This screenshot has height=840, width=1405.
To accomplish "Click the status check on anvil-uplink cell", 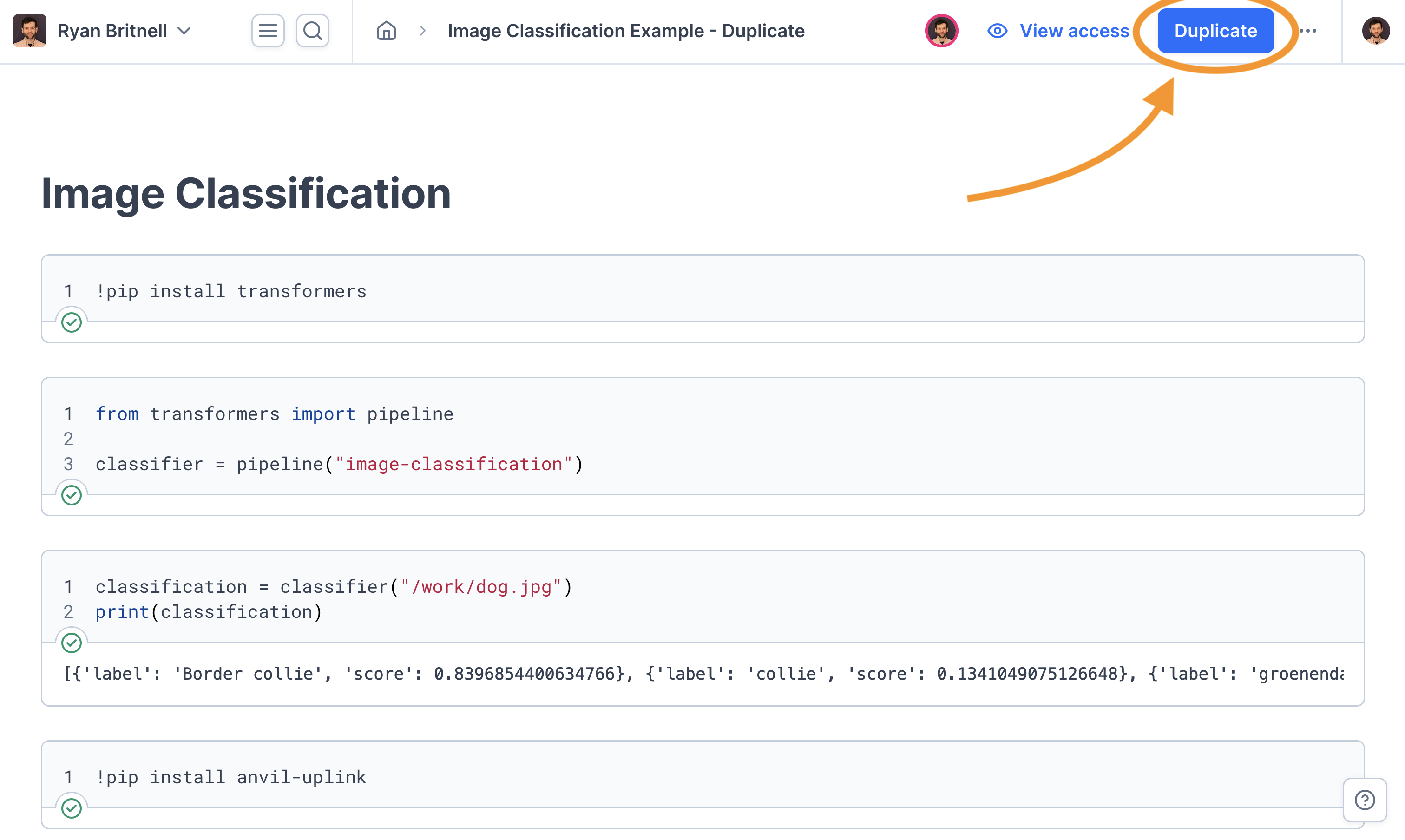I will (x=72, y=808).
